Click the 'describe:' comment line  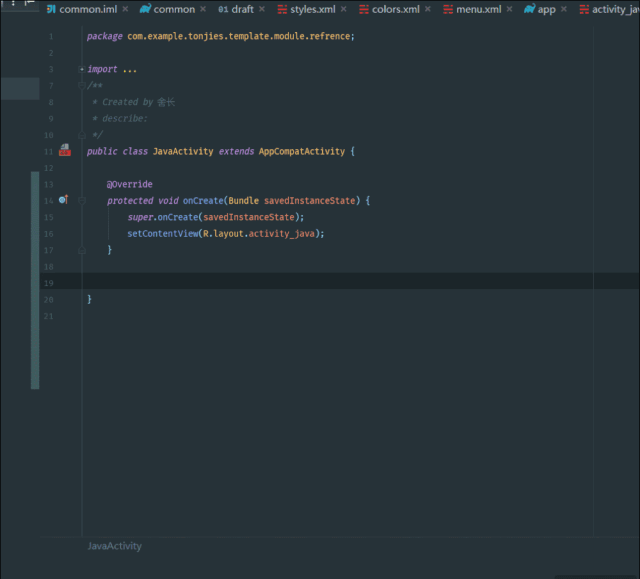click(x=120, y=119)
